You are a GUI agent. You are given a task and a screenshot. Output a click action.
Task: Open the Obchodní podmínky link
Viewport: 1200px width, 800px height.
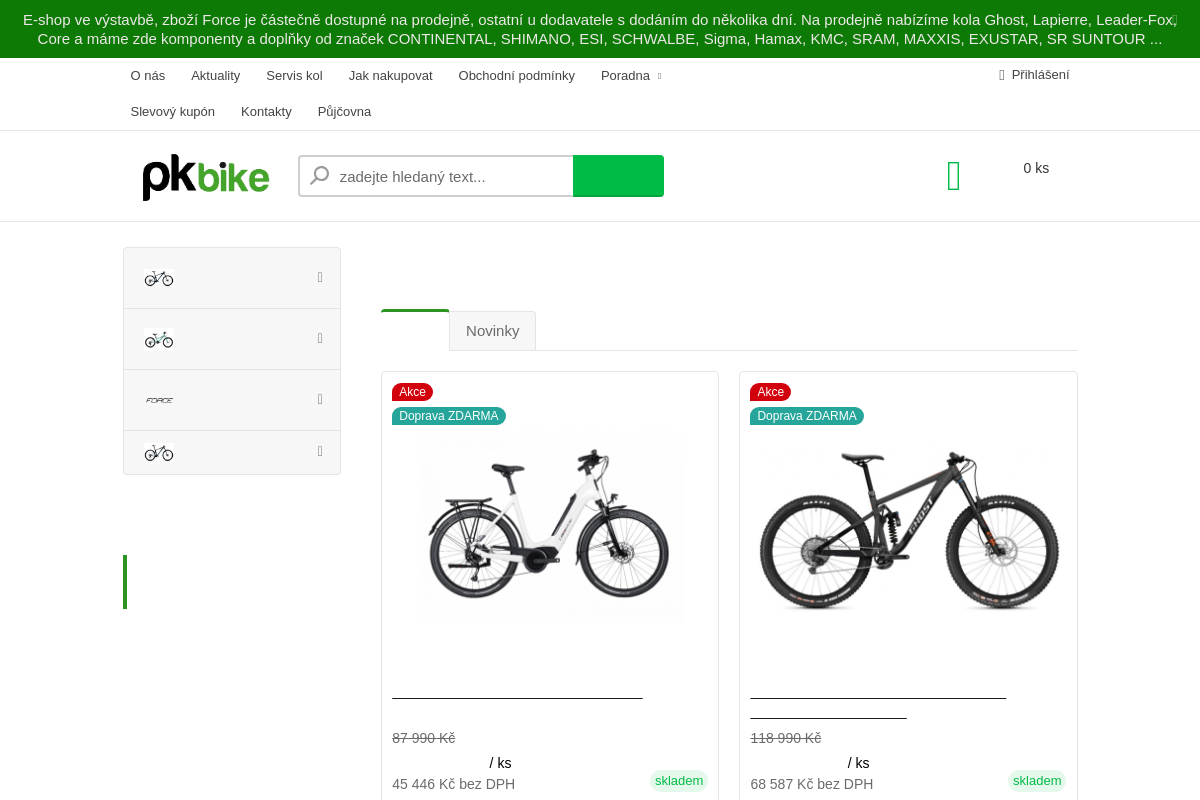(x=516, y=75)
